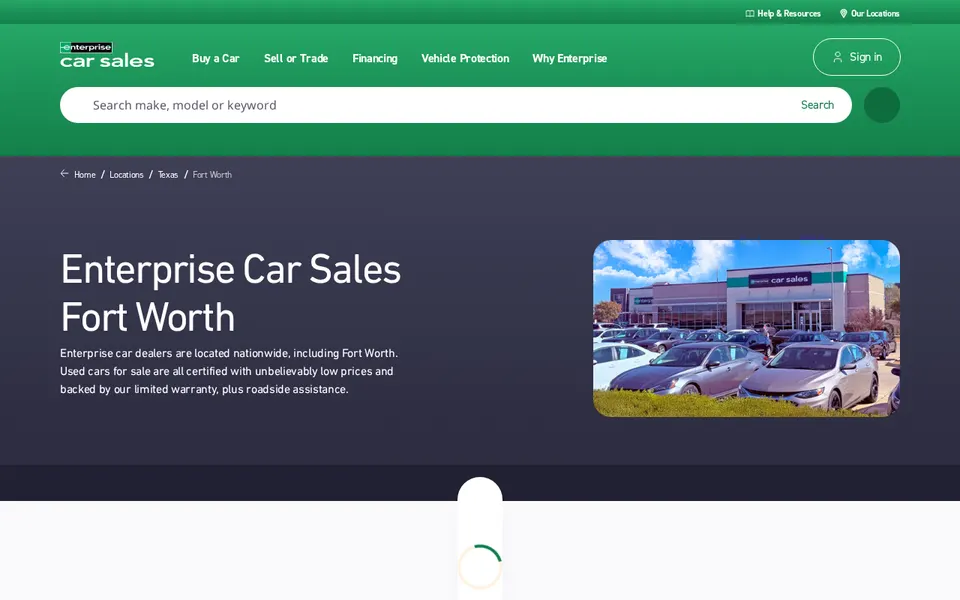Go to Locations breadcrumb link
This screenshot has width=960, height=600.
(126, 174)
